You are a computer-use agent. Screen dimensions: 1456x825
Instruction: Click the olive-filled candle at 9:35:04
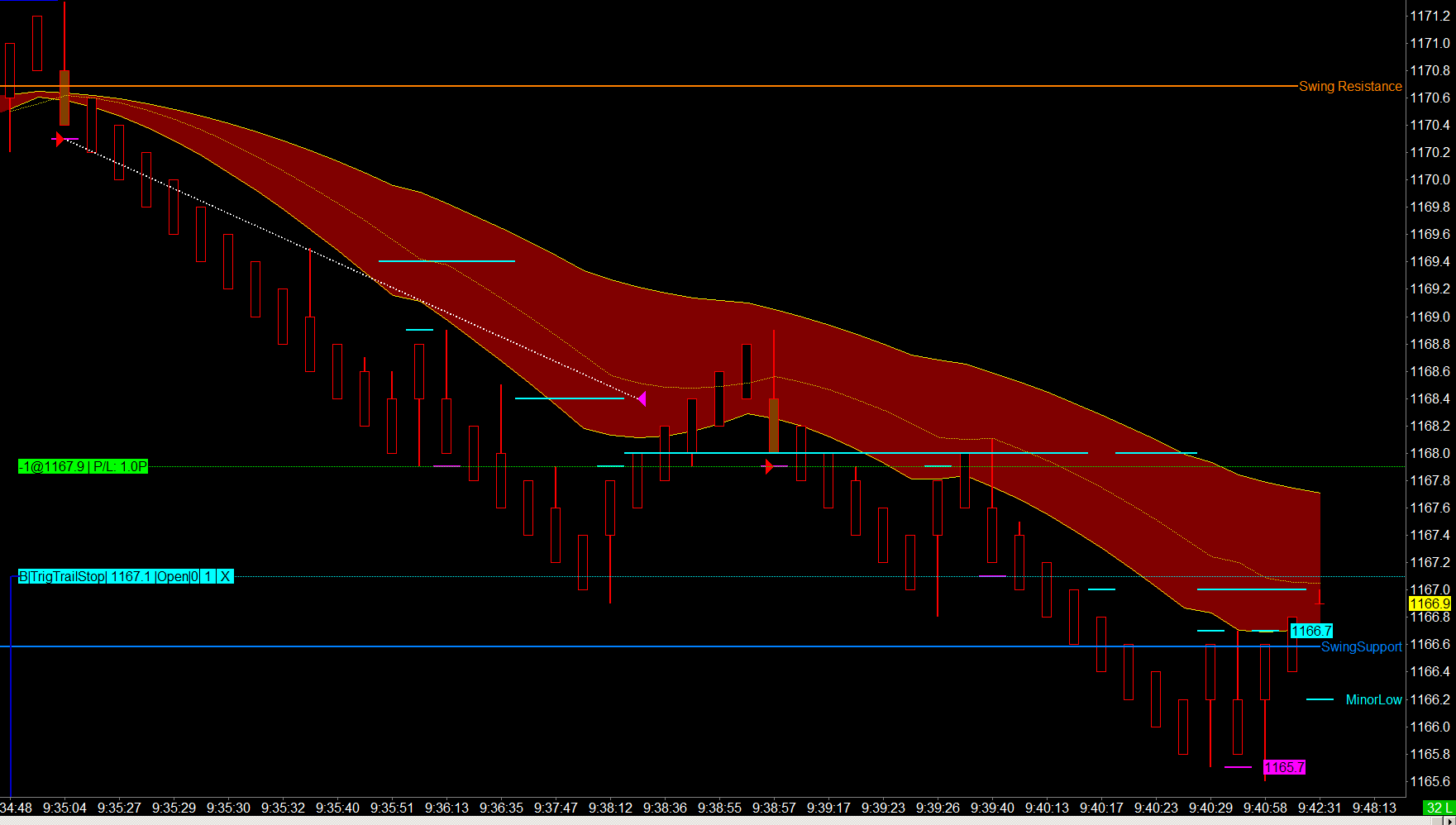[x=64, y=98]
